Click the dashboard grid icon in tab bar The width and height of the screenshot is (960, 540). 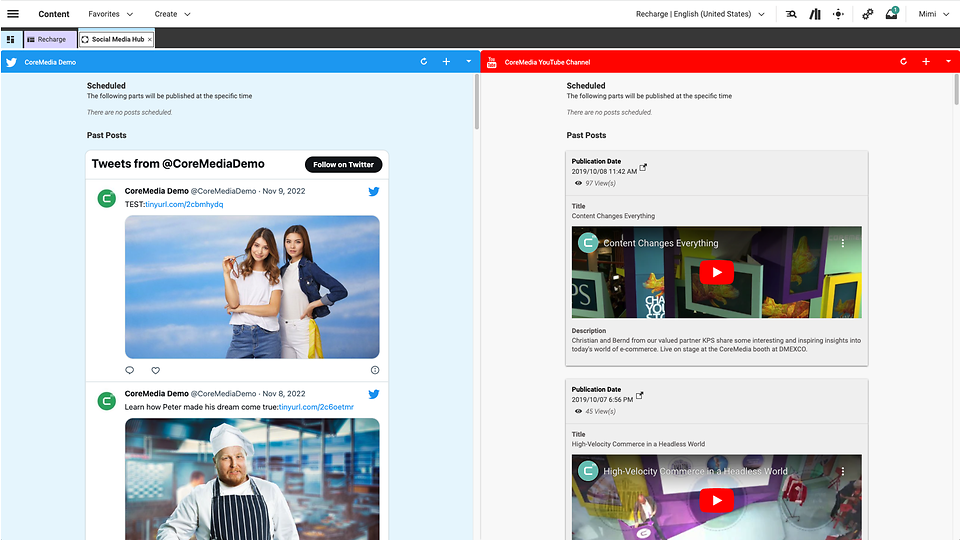[10, 39]
